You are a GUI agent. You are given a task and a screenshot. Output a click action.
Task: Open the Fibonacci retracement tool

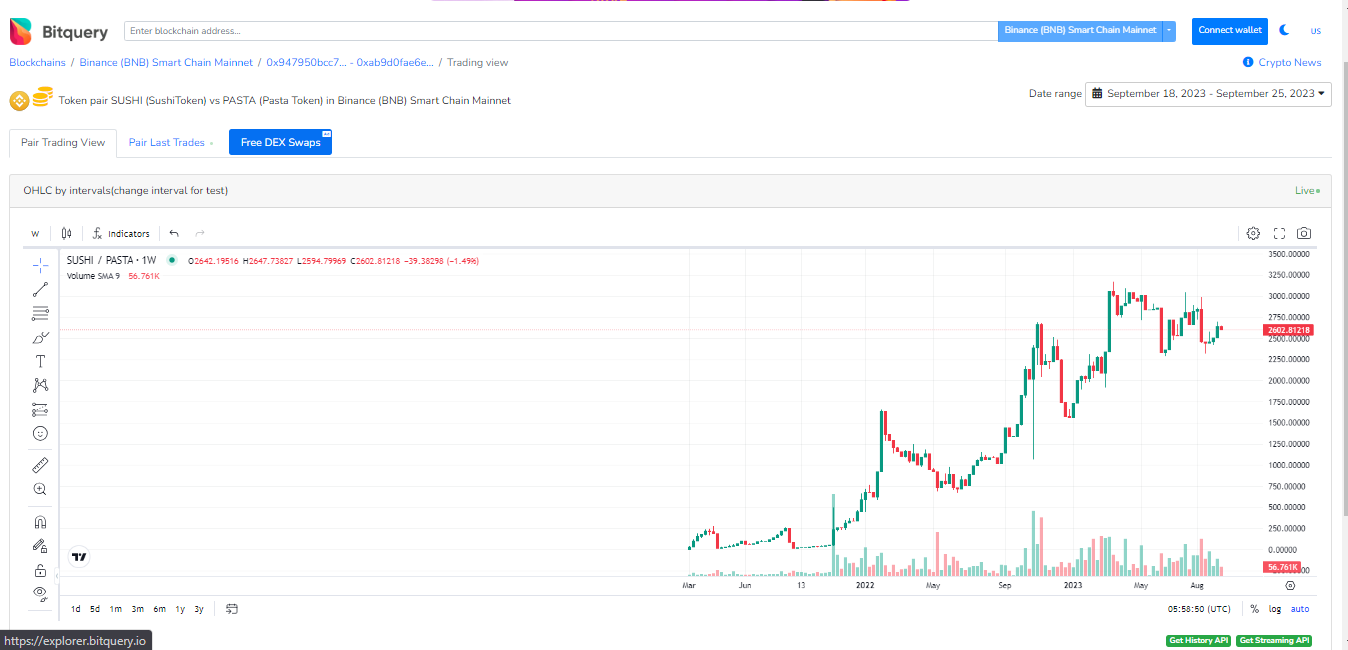(40, 313)
